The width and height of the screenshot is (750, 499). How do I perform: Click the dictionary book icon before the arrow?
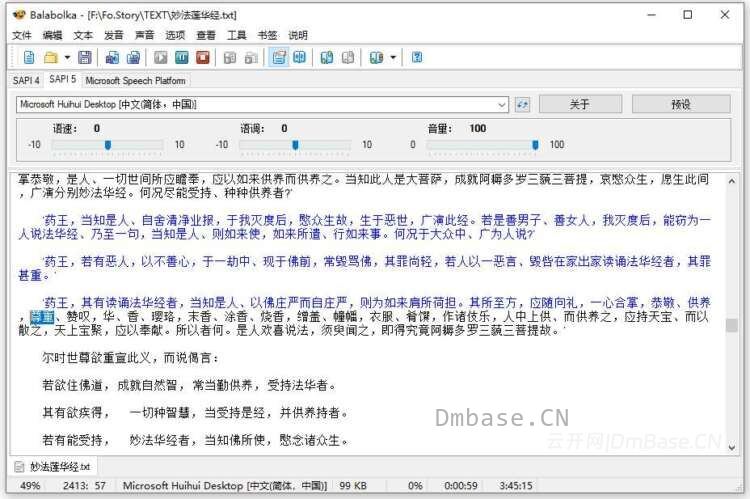tap(376, 58)
